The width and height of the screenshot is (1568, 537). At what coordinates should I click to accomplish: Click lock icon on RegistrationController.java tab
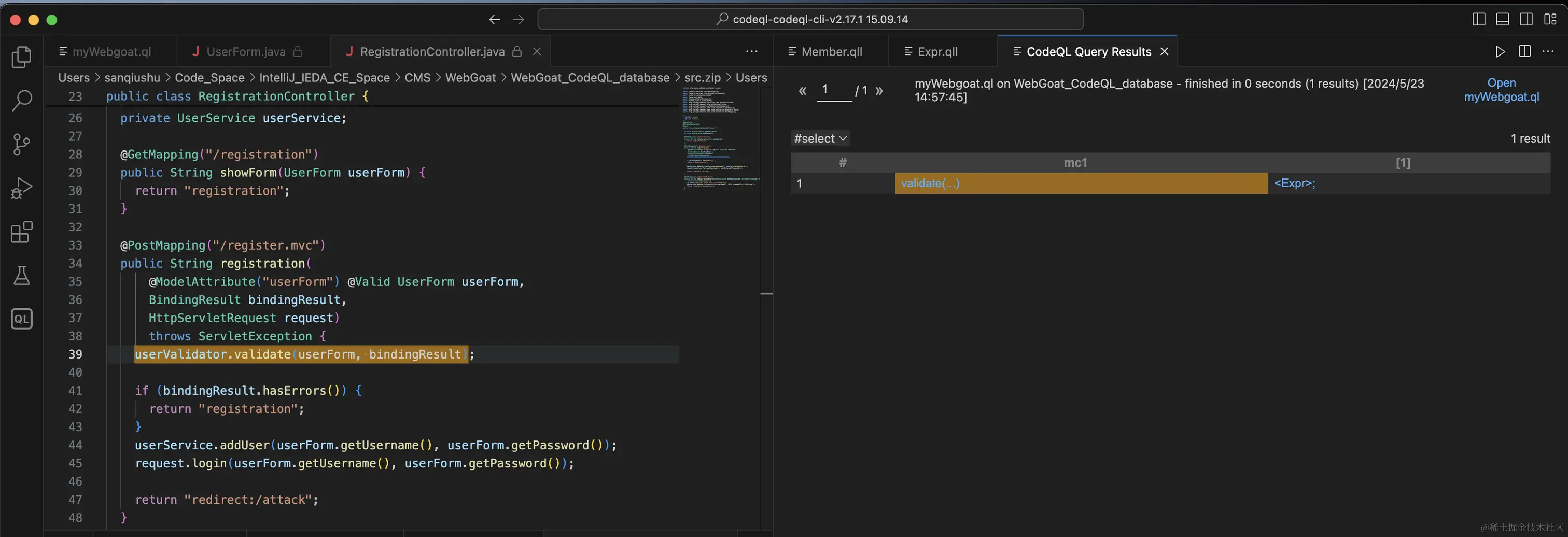point(517,52)
